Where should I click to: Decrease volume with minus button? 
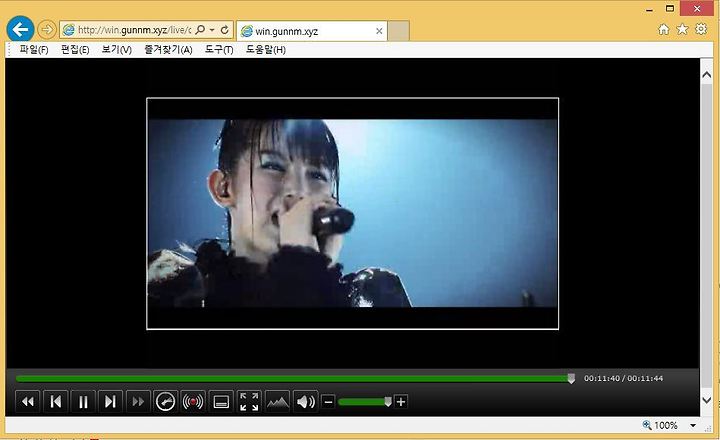pos(328,402)
